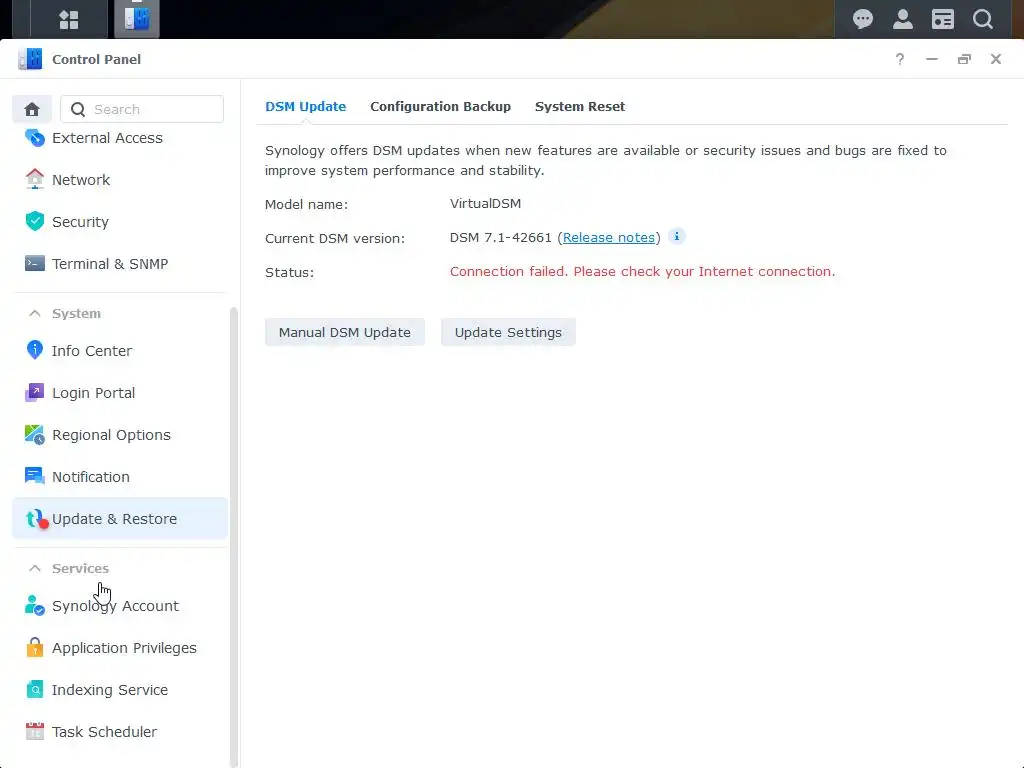Screen dimensions: 1024x768
Task: Switch to the System Reset tab
Action: 579,106
